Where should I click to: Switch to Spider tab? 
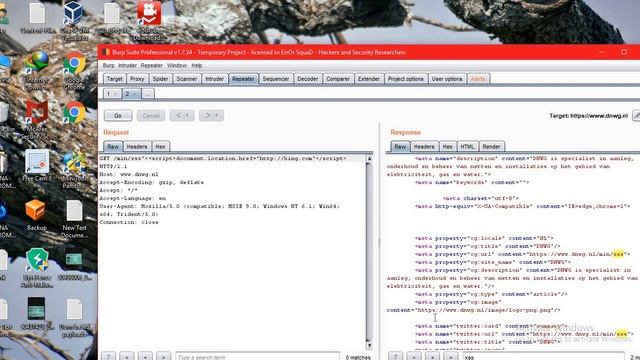160,79
